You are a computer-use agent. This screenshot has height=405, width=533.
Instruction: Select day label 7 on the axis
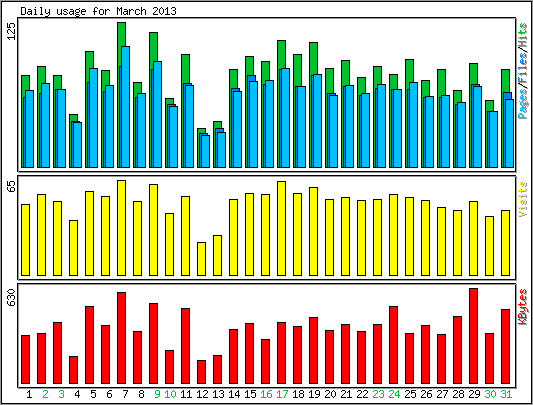(125, 394)
